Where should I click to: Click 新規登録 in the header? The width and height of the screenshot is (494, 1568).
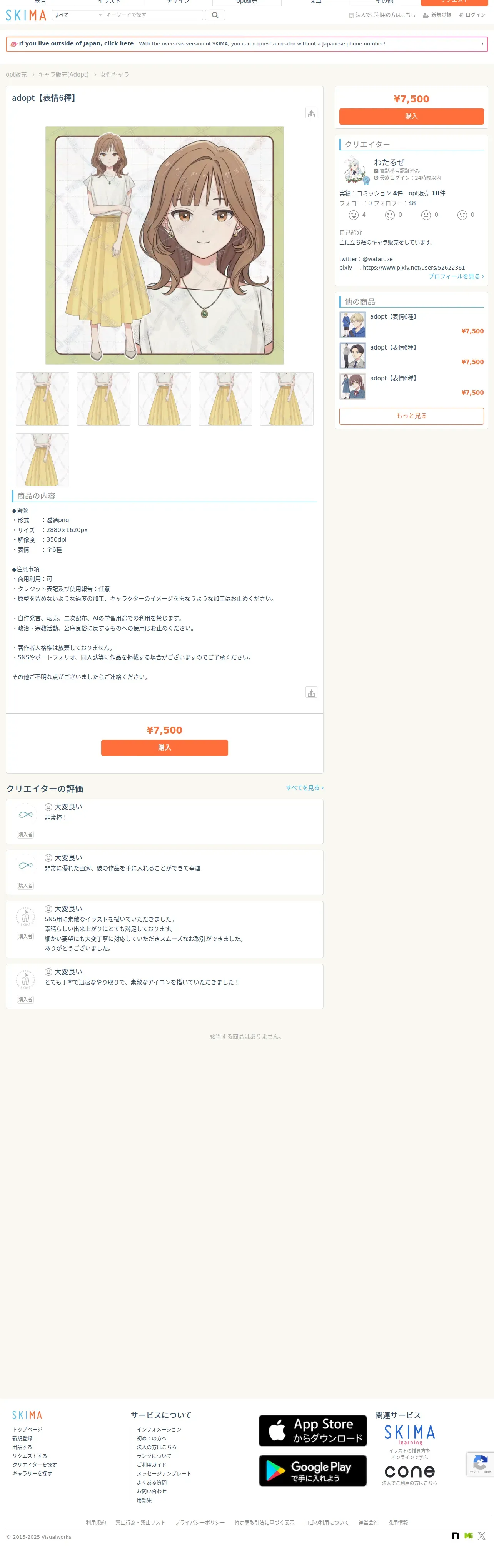pos(437,15)
